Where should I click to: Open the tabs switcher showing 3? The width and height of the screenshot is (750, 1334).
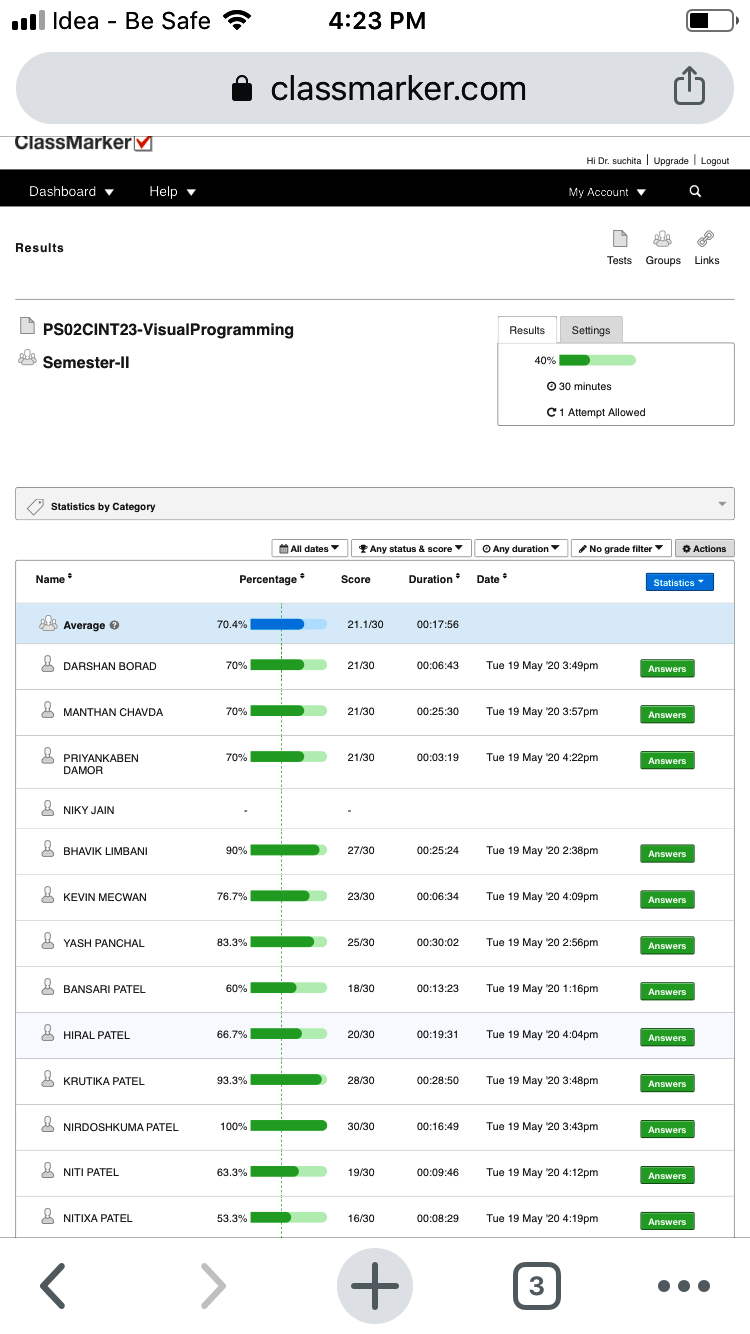pos(537,1286)
